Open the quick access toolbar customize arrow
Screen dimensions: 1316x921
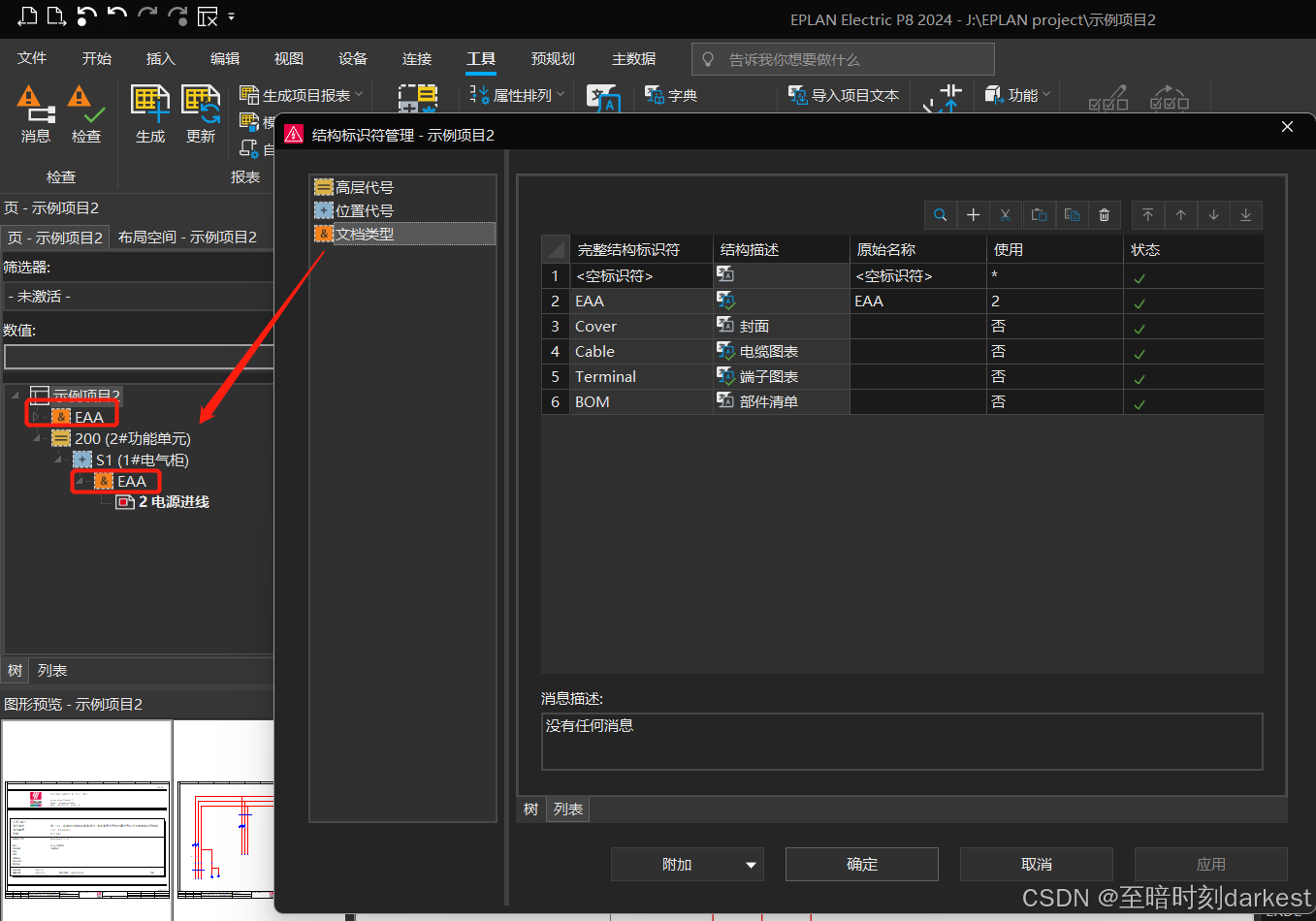coord(232,16)
